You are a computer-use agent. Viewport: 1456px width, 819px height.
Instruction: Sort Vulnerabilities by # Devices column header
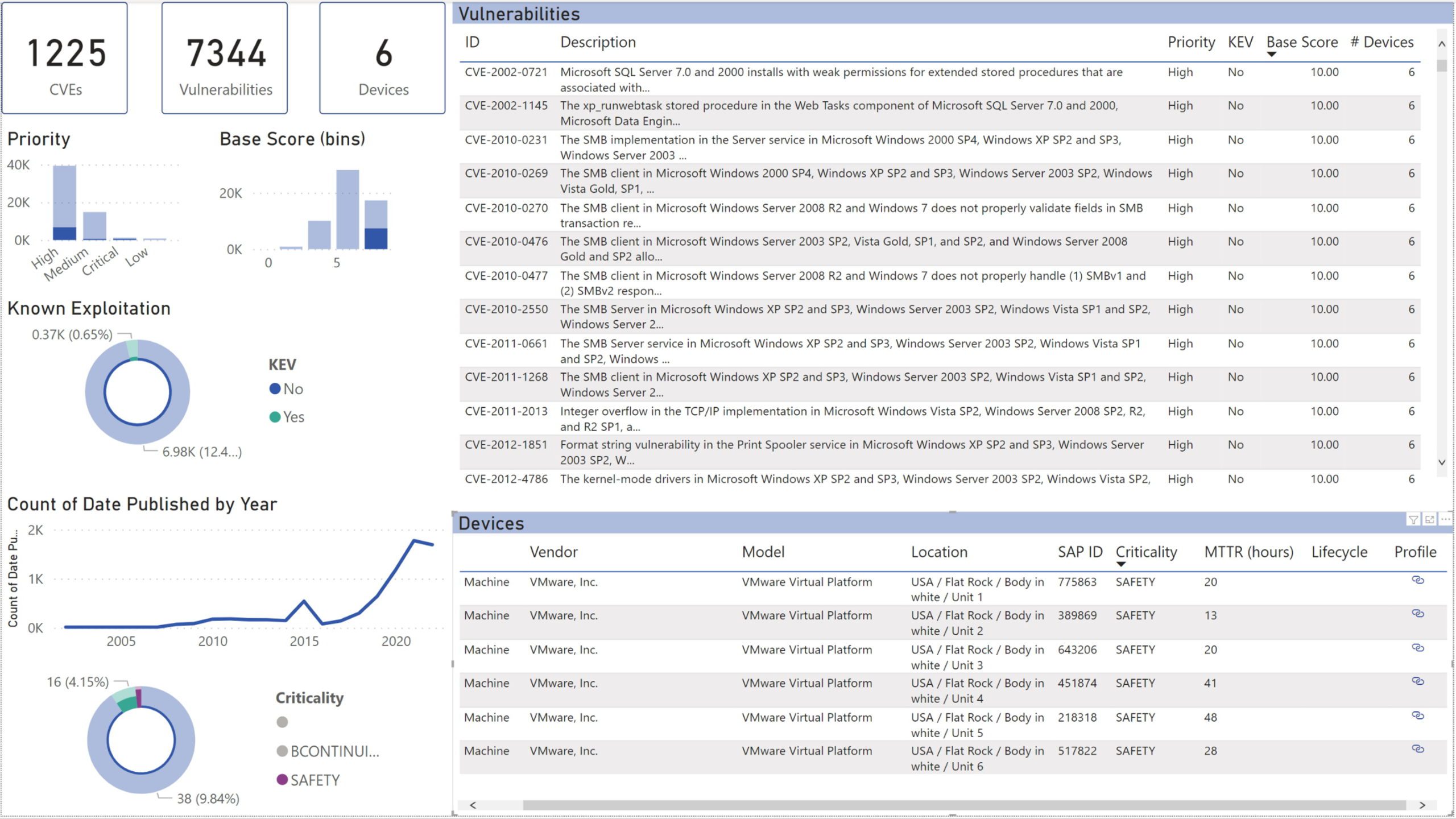(1382, 43)
